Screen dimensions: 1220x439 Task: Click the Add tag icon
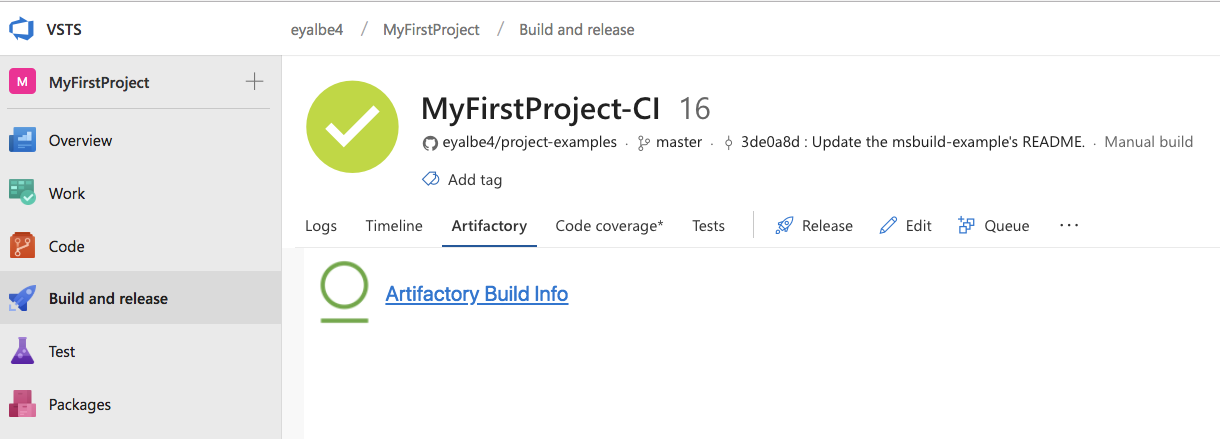(x=431, y=180)
